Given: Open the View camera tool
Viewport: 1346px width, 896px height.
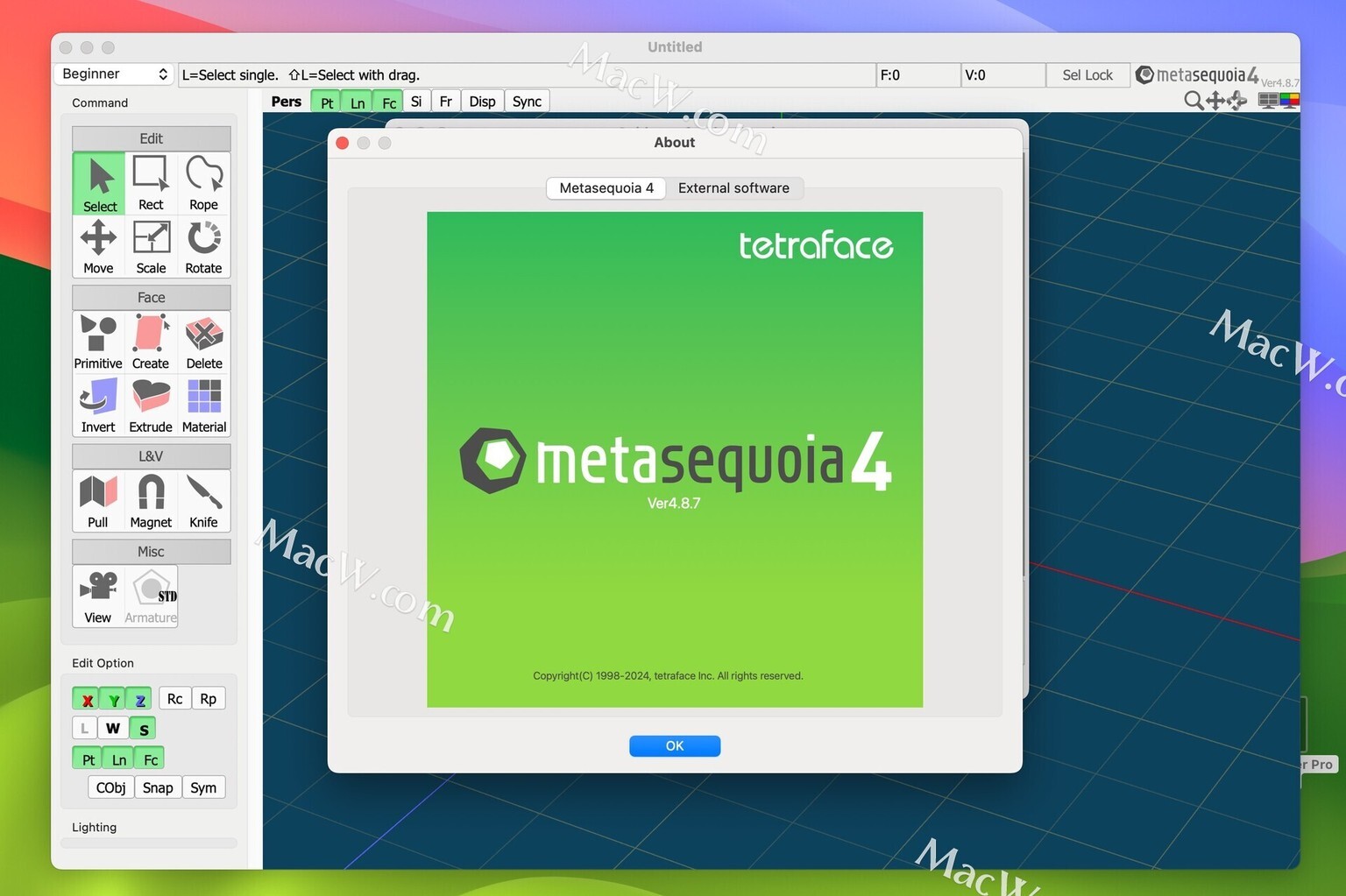Looking at the screenshot, I should coord(98,596).
